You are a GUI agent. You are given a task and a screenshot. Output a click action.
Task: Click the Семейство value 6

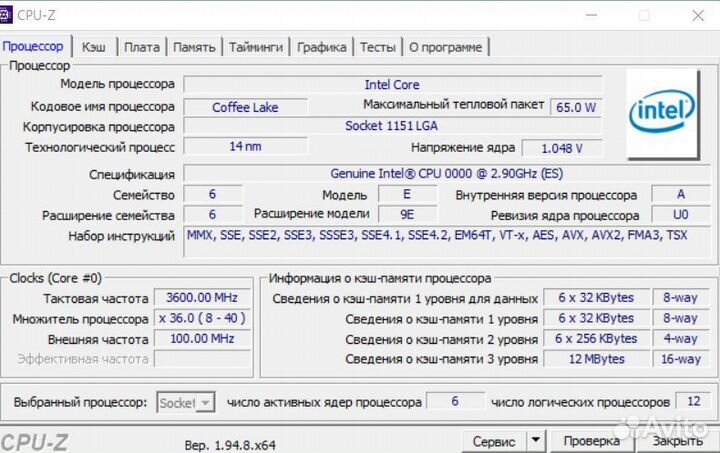coord(213,194)
